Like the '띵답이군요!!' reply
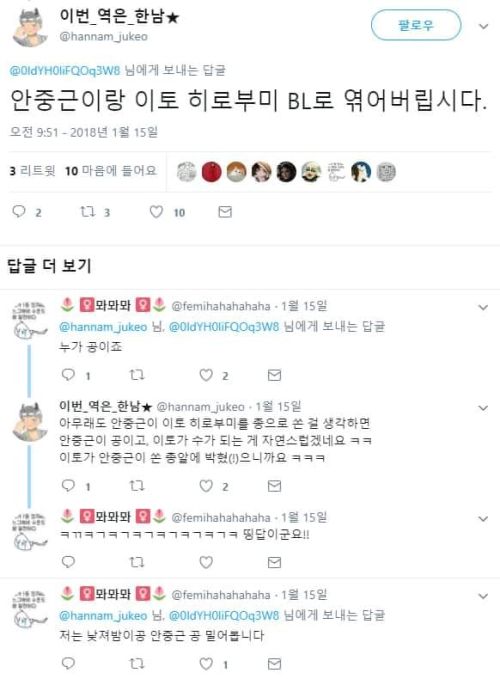Image resolution: width=500 pixels, height=679 pixels. click(x=206, y=562)
